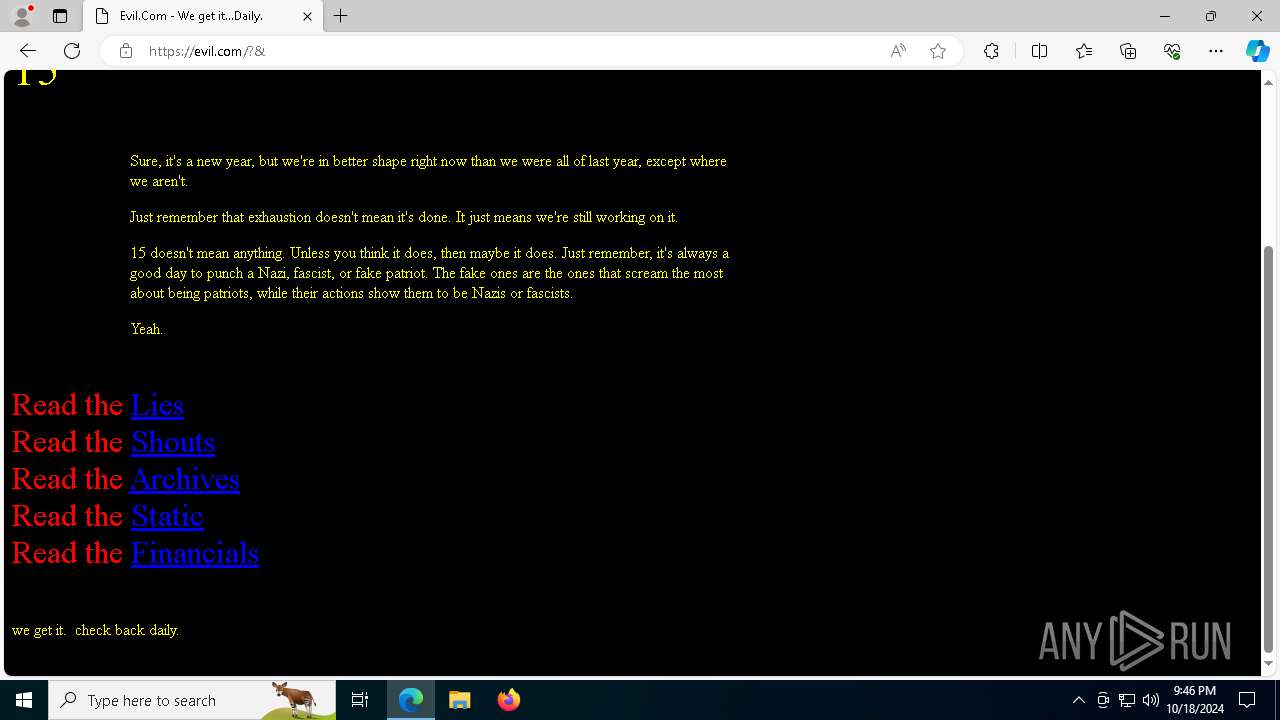Open Browser essentials heart icon
The image size is (1280, 720).
click(x=1172, y=51)
